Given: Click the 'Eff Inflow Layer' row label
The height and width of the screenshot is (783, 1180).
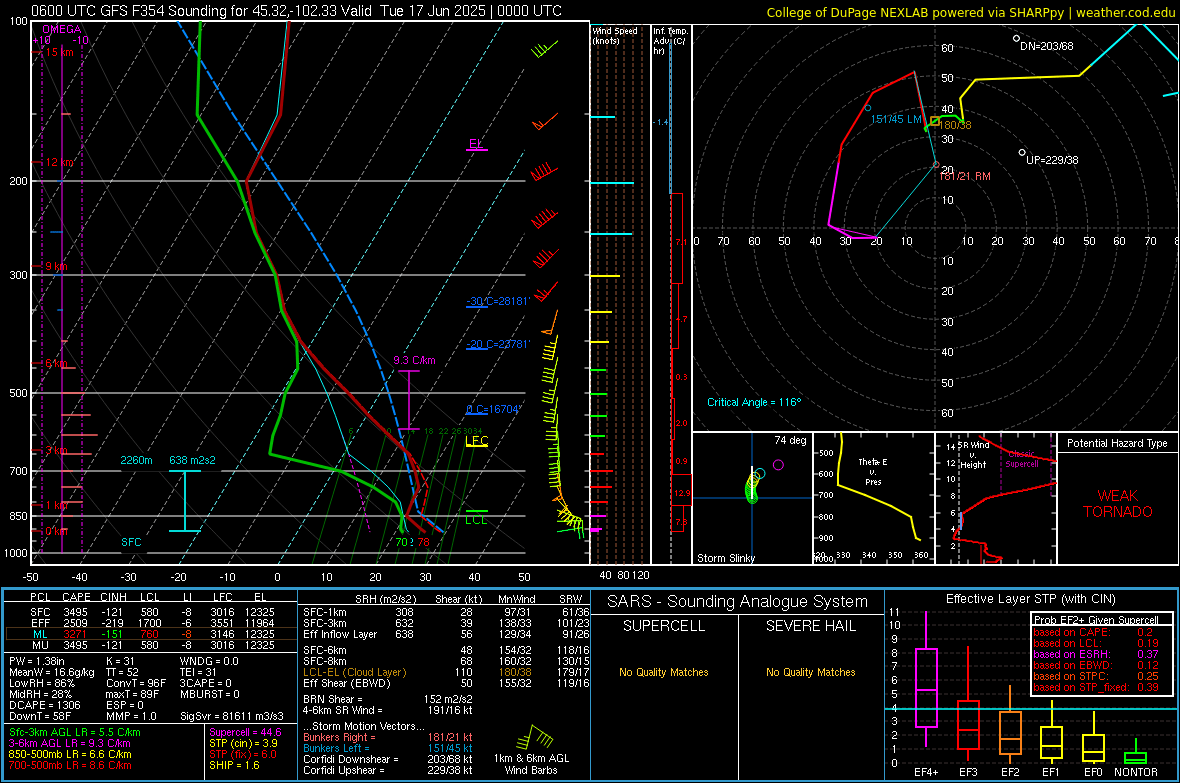Looking at the screenshot, I should click(339, 634).
